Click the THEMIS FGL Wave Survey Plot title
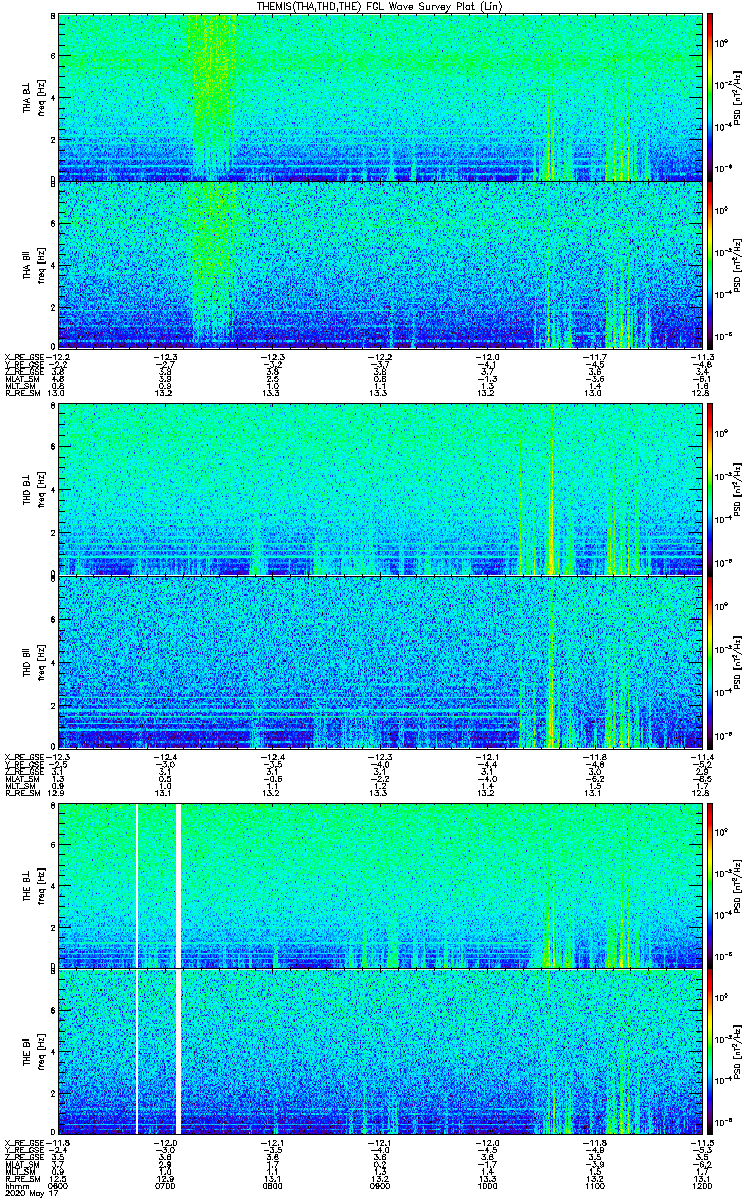 click(x=380, y=6)
